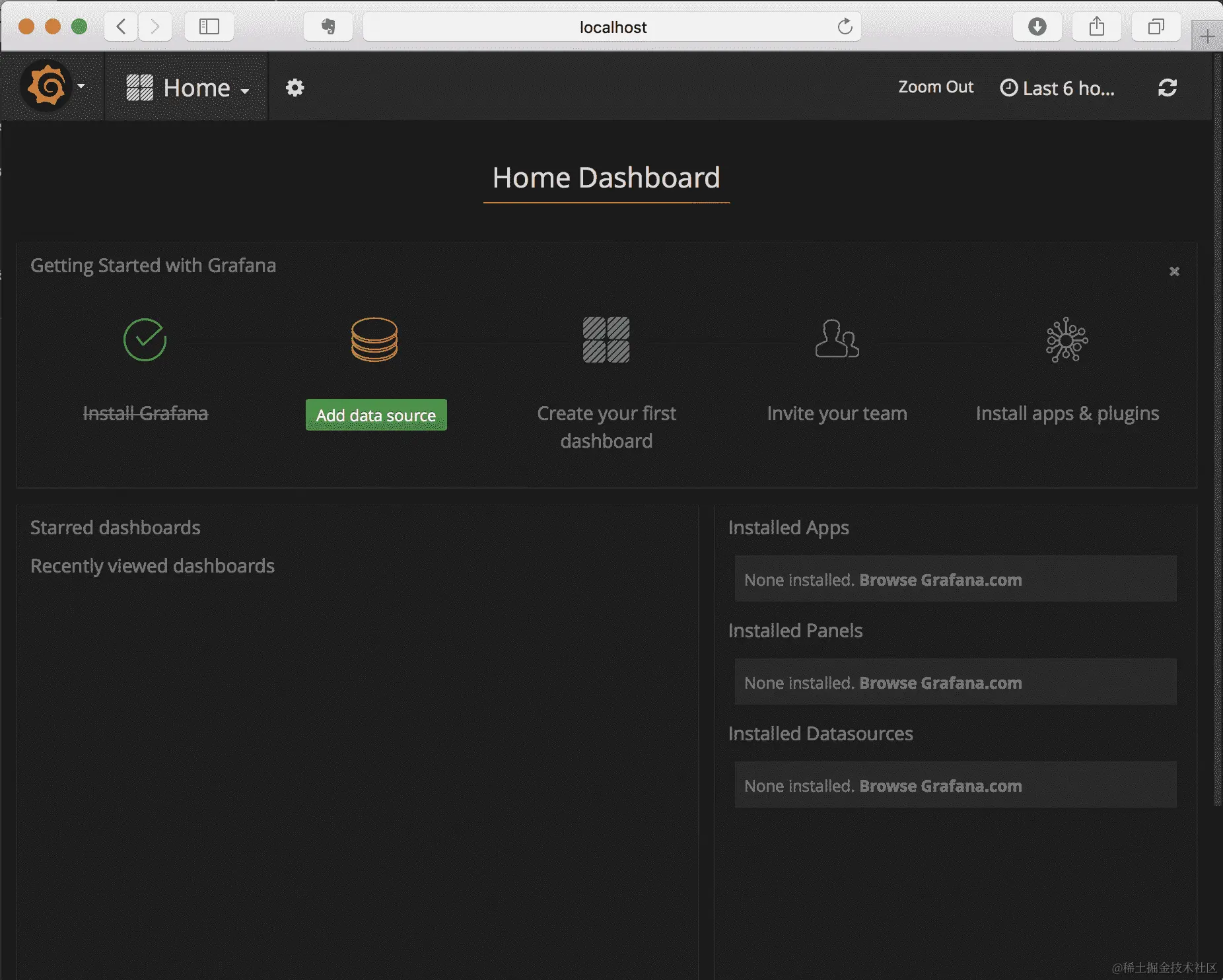The width and height of the screenshot is (1223, 980).
Task: Click the green checkmark Install Grafana icon
Action: (x=145, y=340)
